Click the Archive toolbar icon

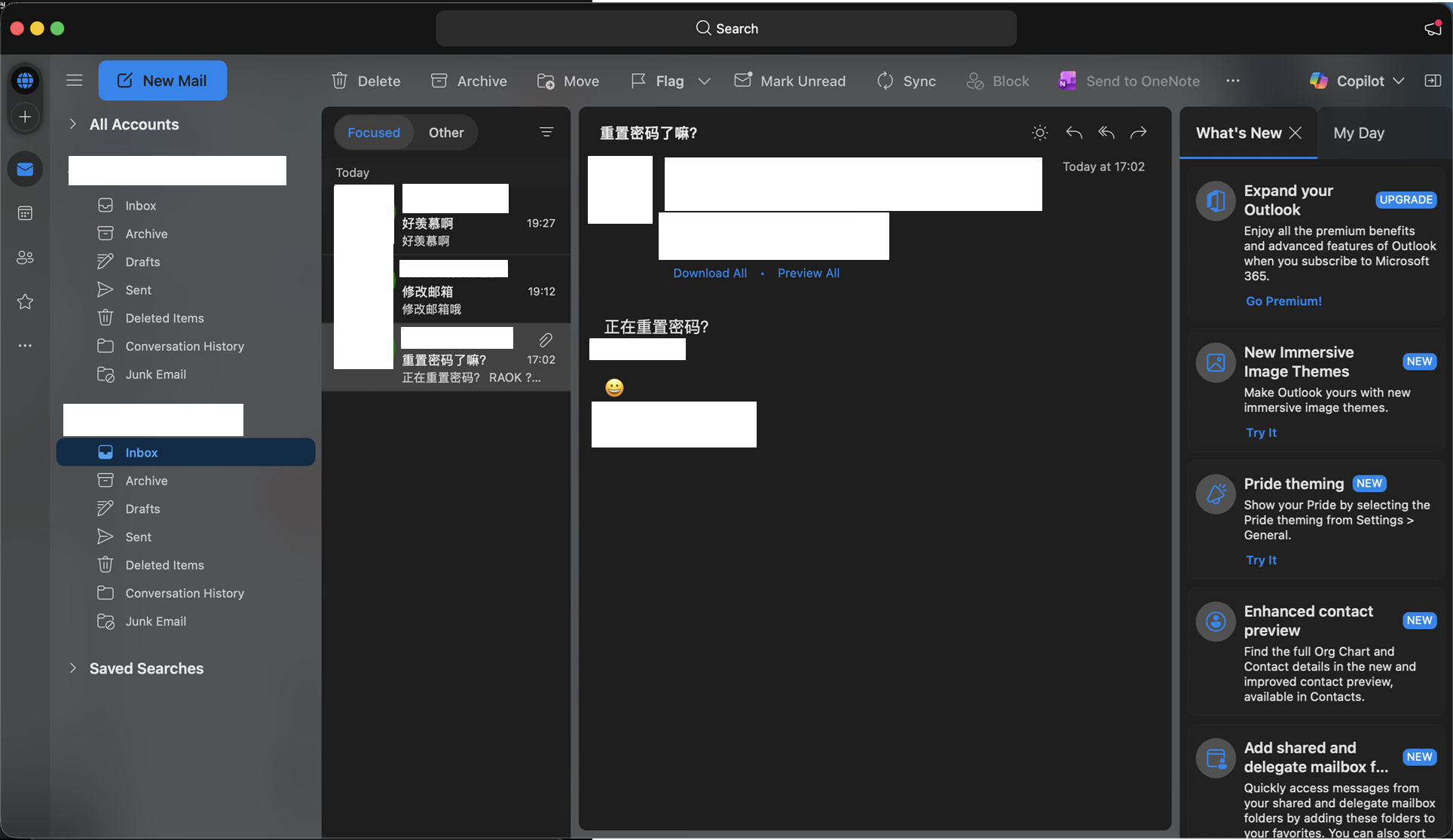pyautogui.click(x=439, y=81)
